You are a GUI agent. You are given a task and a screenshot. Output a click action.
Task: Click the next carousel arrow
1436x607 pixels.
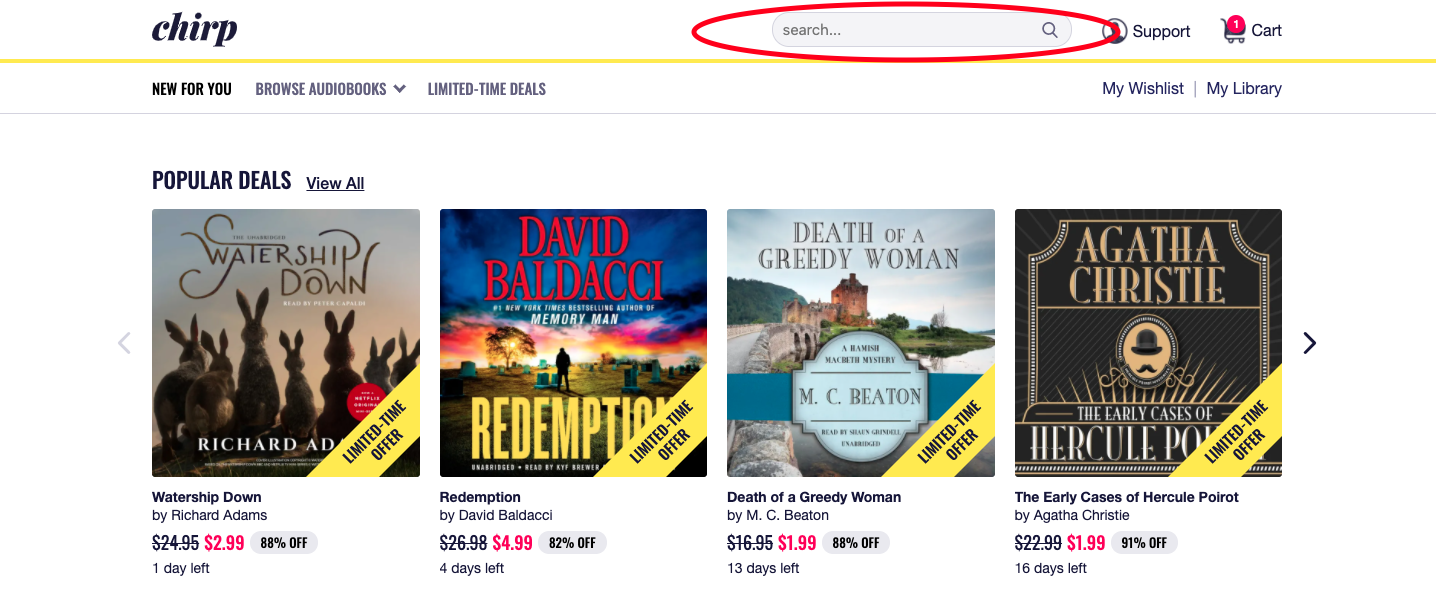[1309, 343]
